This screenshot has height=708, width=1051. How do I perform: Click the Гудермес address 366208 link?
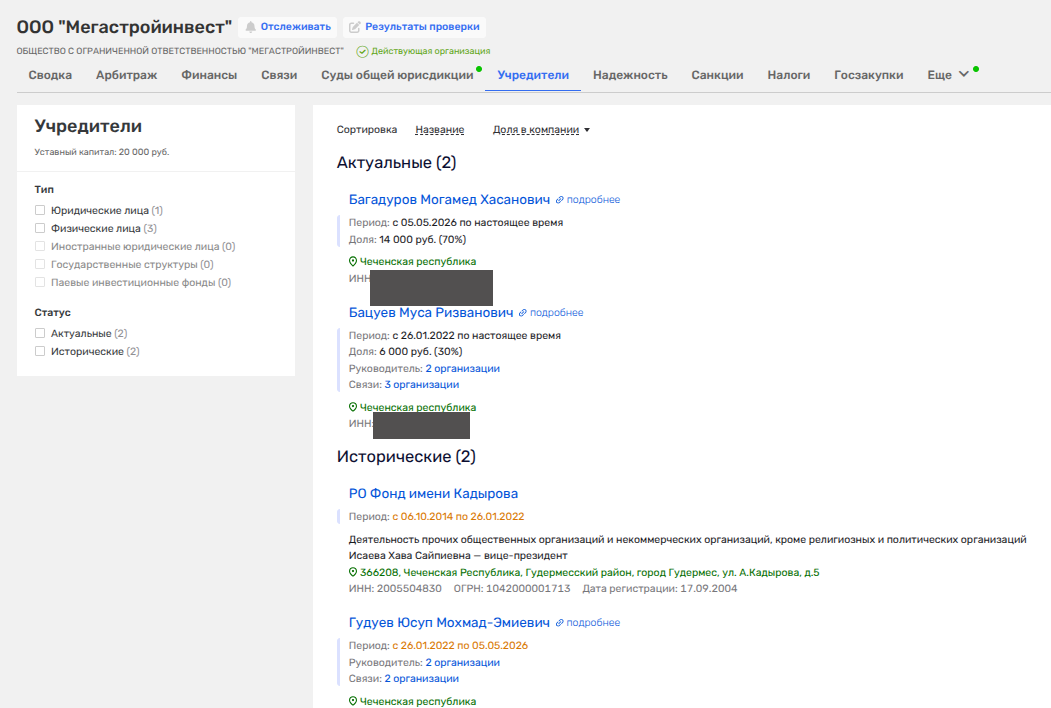(589, 573)
